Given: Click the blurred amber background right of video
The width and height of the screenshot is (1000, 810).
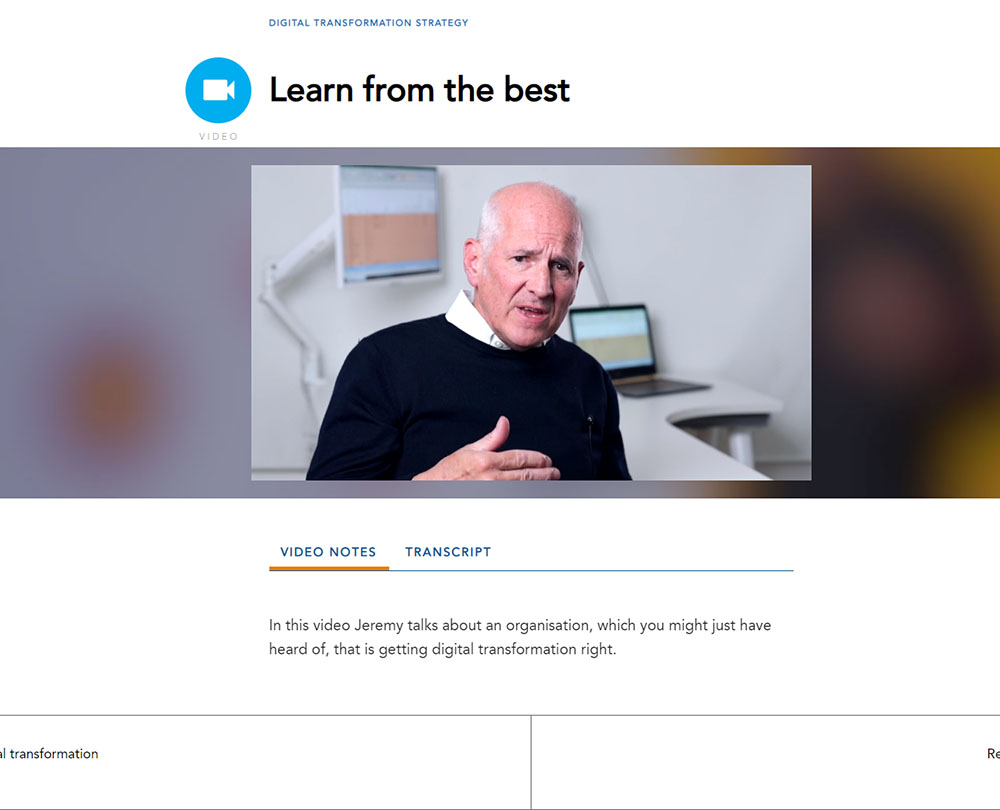Looking at the screenshot, I should 906,323.
